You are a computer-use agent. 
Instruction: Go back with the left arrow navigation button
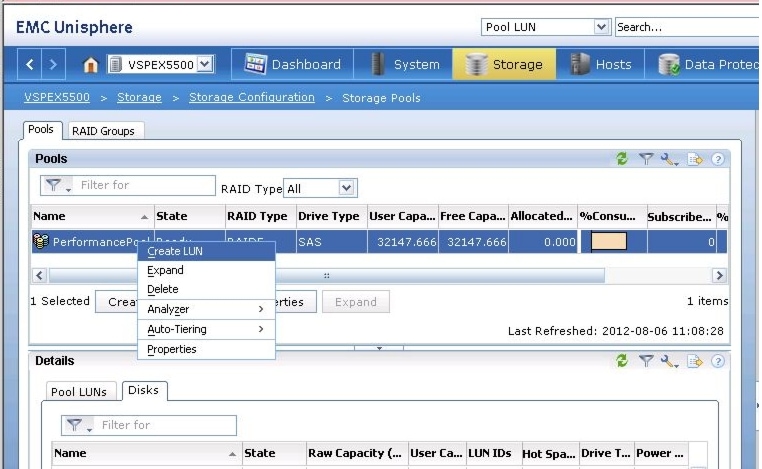click(30, 64)
